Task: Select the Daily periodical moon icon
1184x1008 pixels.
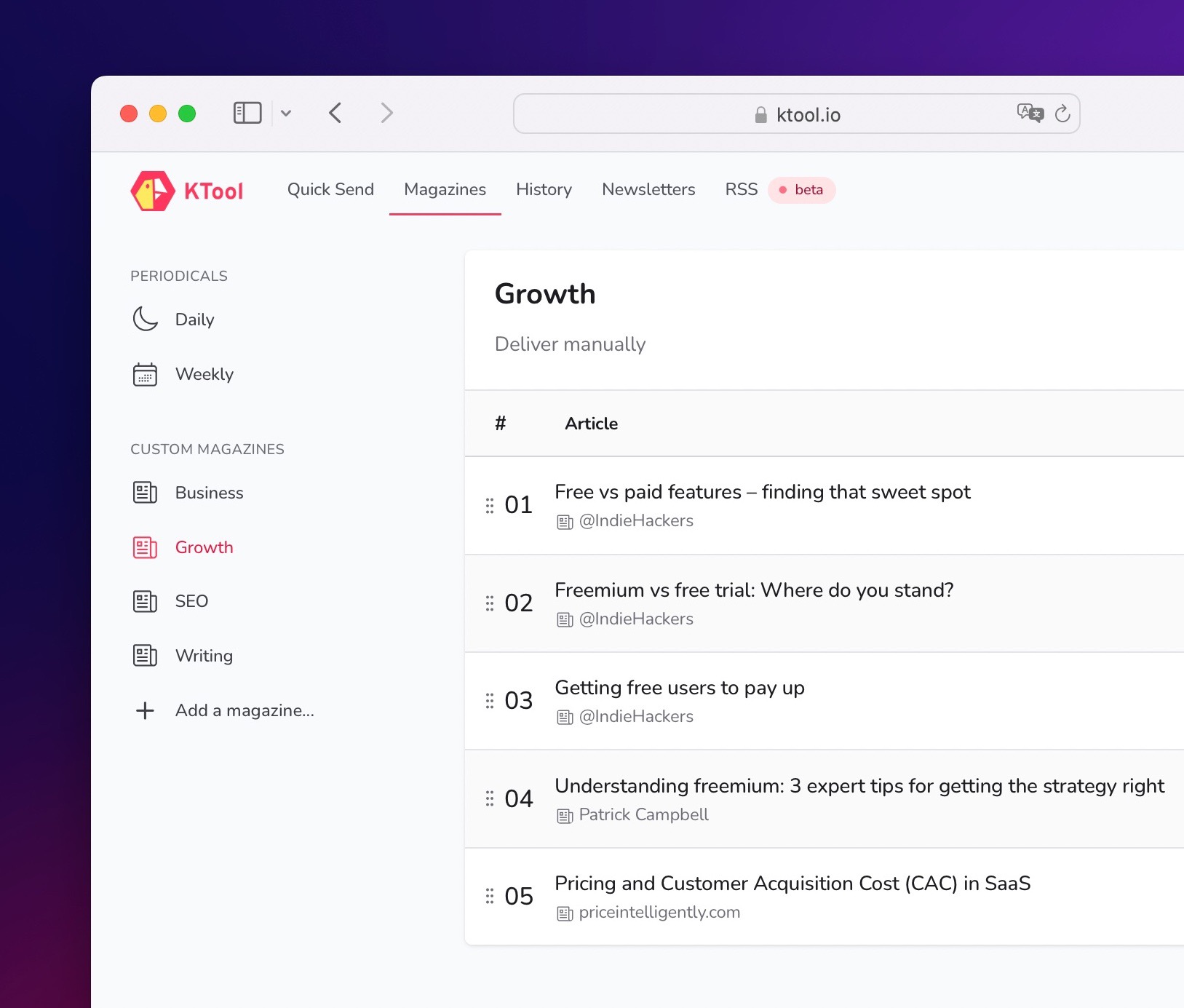Action: (146, 319)
